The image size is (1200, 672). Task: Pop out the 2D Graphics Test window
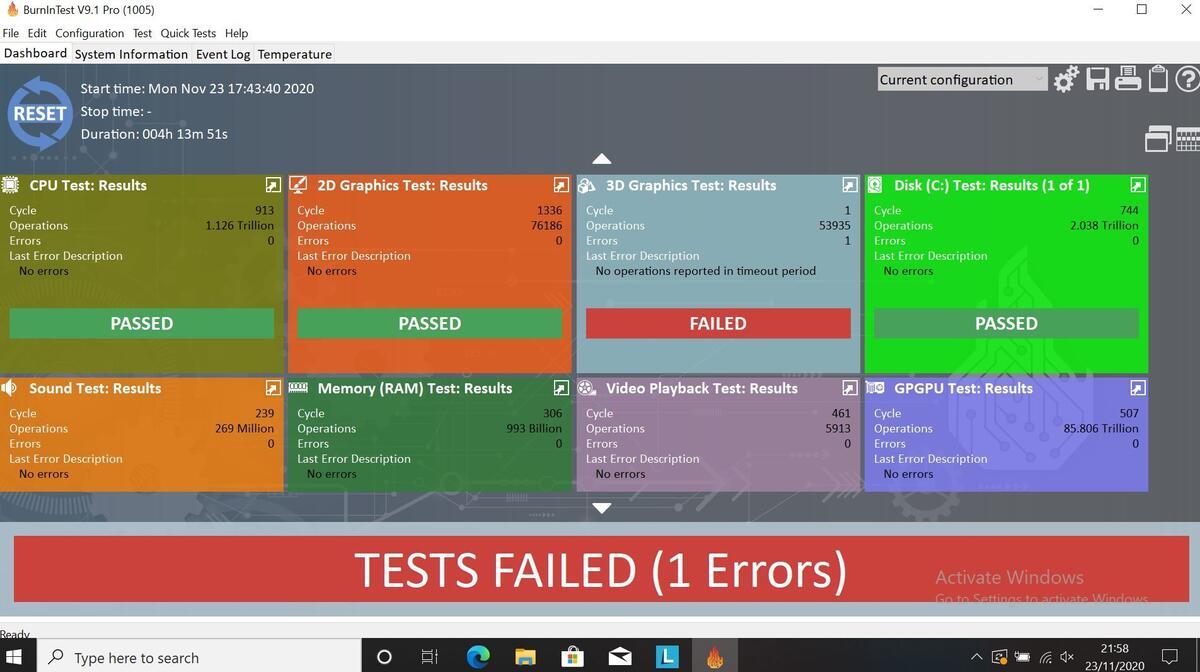point(561,185)
